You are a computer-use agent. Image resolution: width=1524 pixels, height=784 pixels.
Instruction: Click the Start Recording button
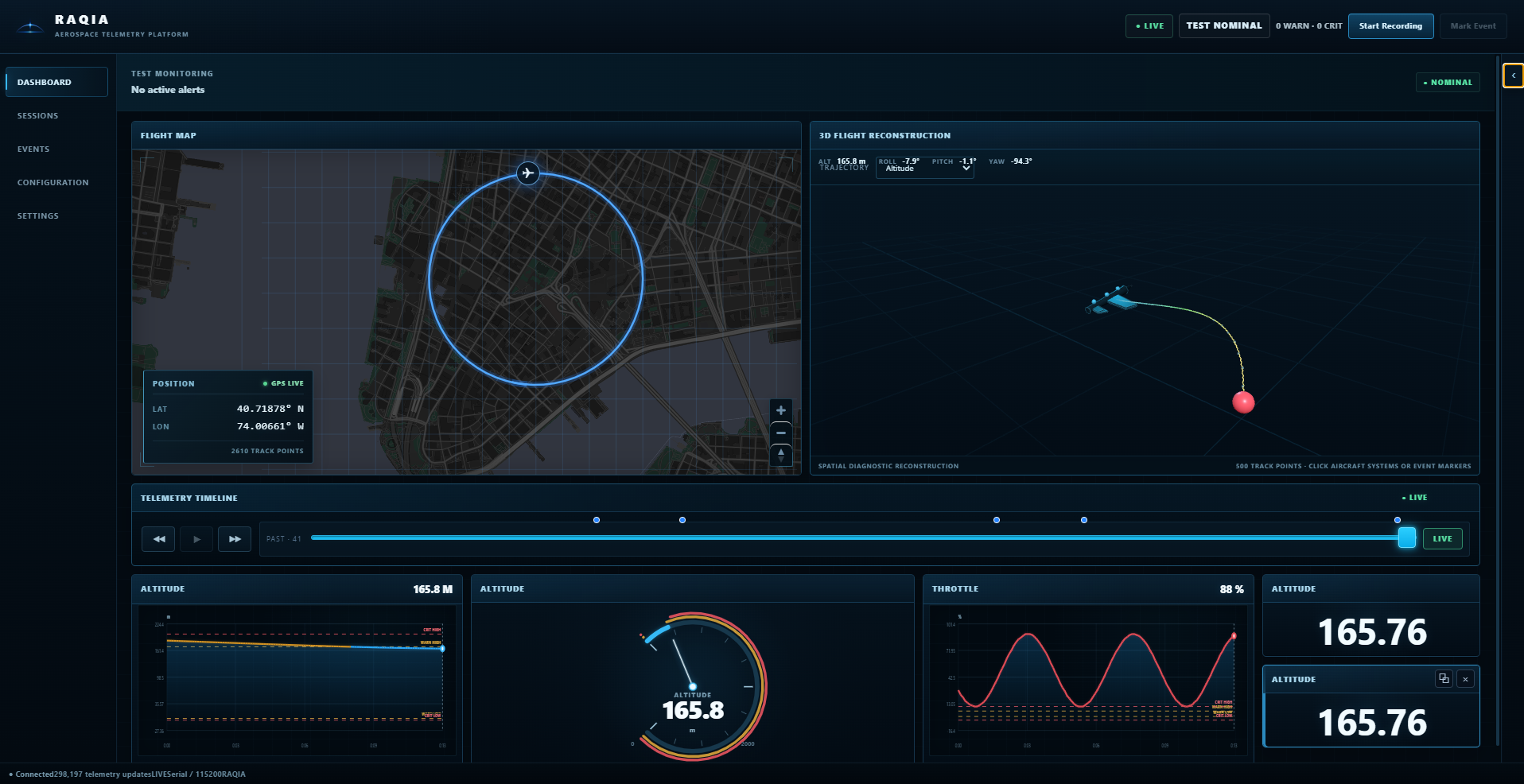[1390, 26]
